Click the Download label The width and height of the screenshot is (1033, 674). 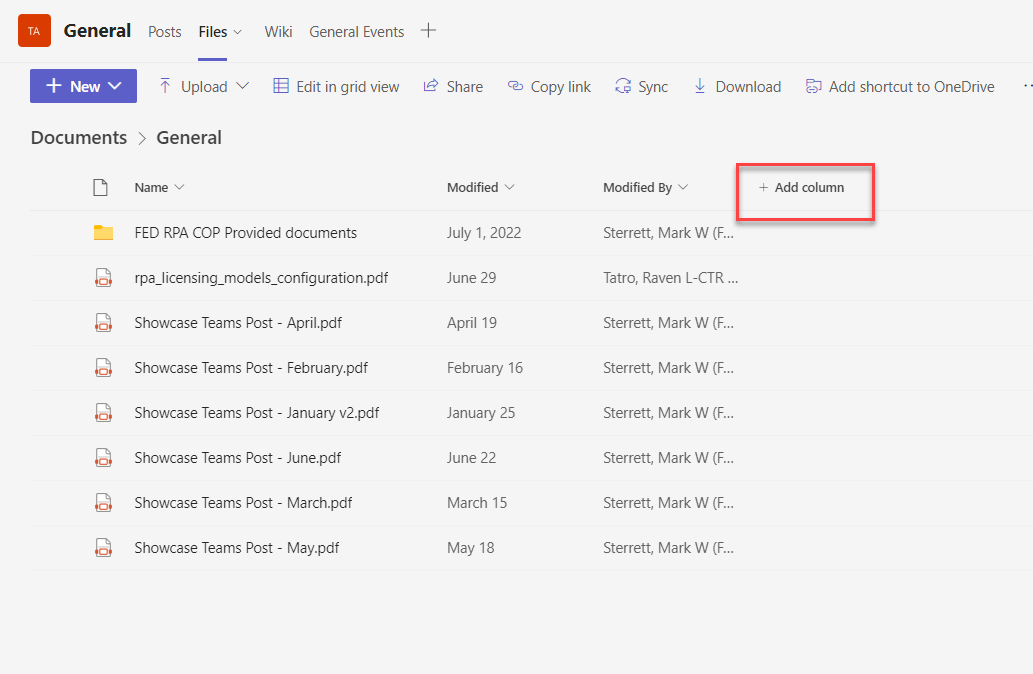(748, 86)
